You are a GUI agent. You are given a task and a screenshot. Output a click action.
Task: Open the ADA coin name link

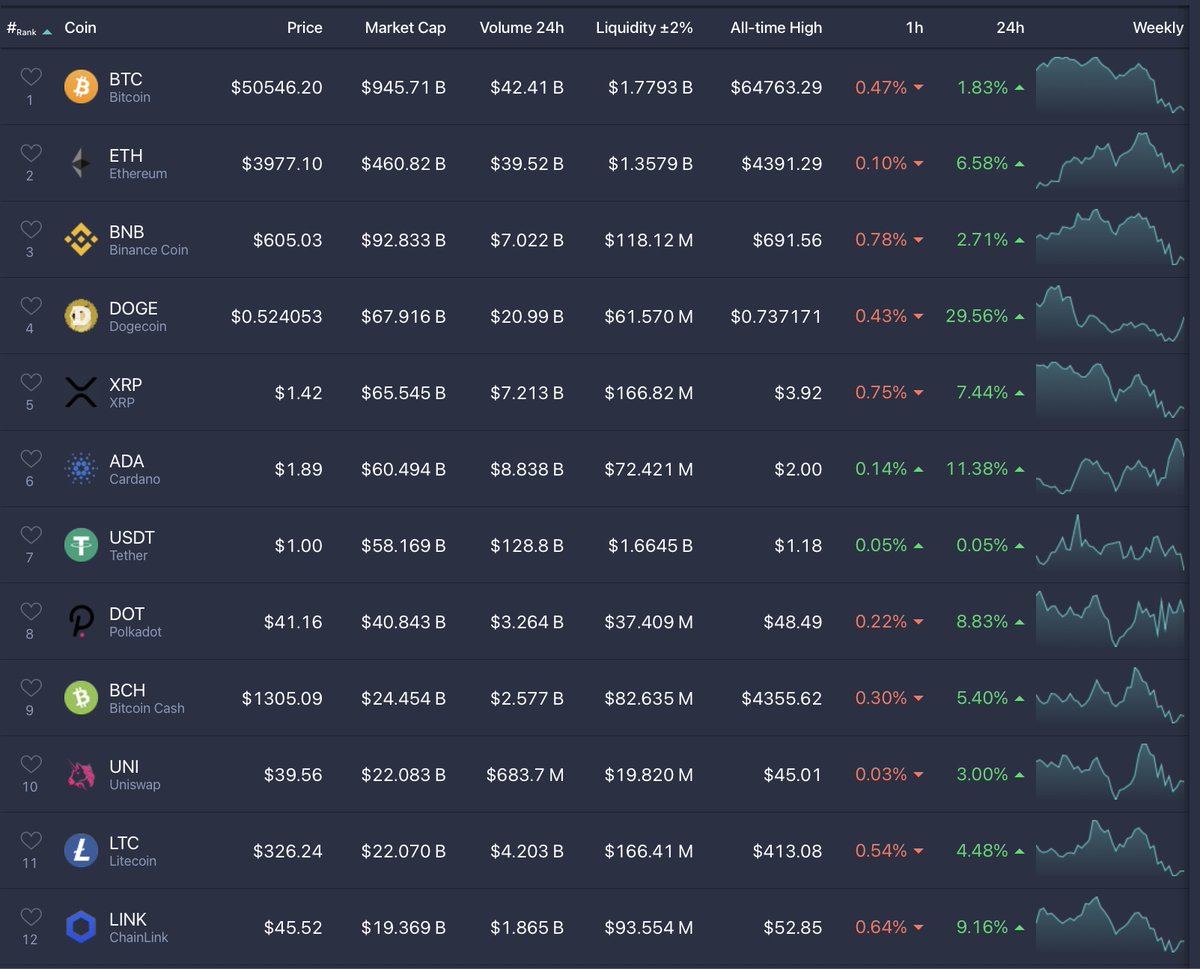pos(126,461)
